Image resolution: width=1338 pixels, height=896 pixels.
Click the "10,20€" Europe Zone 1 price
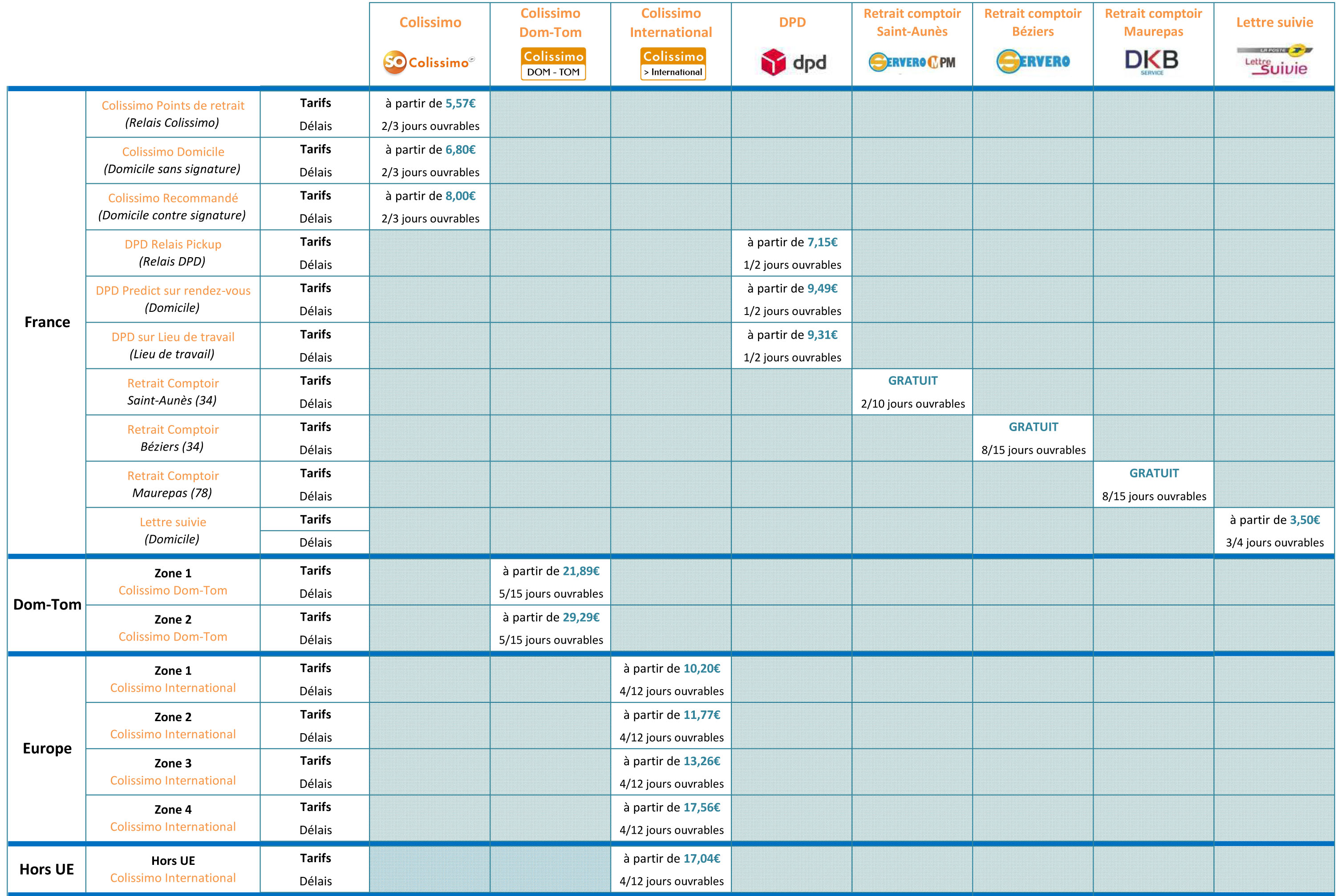point(702,669)
